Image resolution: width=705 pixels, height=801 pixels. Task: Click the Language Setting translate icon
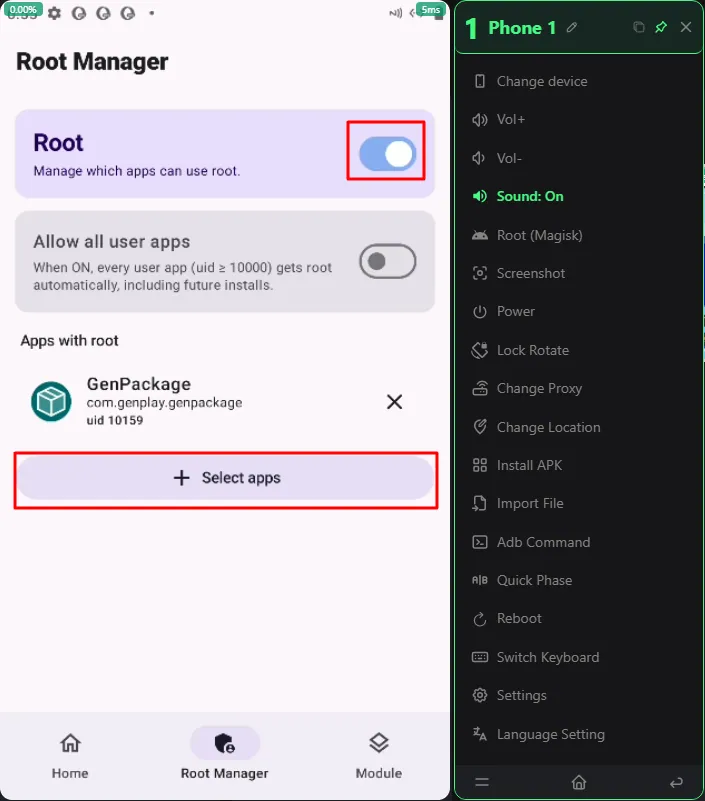click(x=480, y=734)
